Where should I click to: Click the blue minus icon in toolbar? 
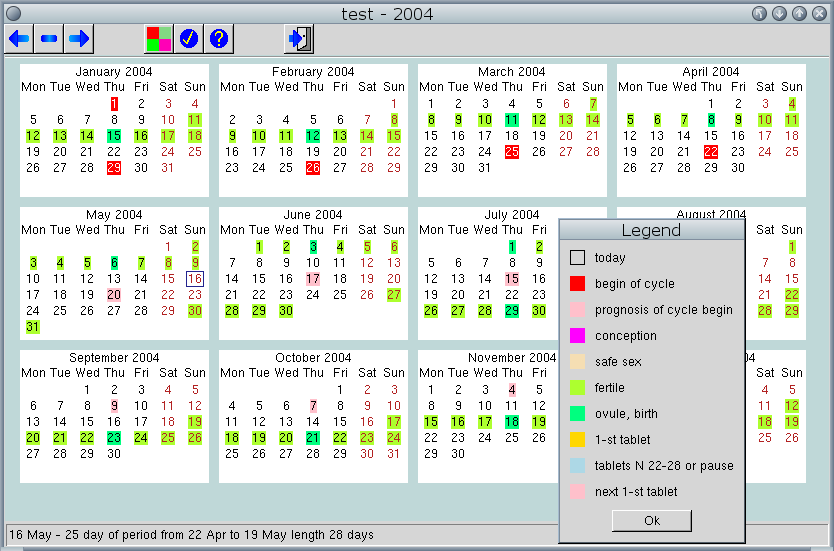coord(50,39)
